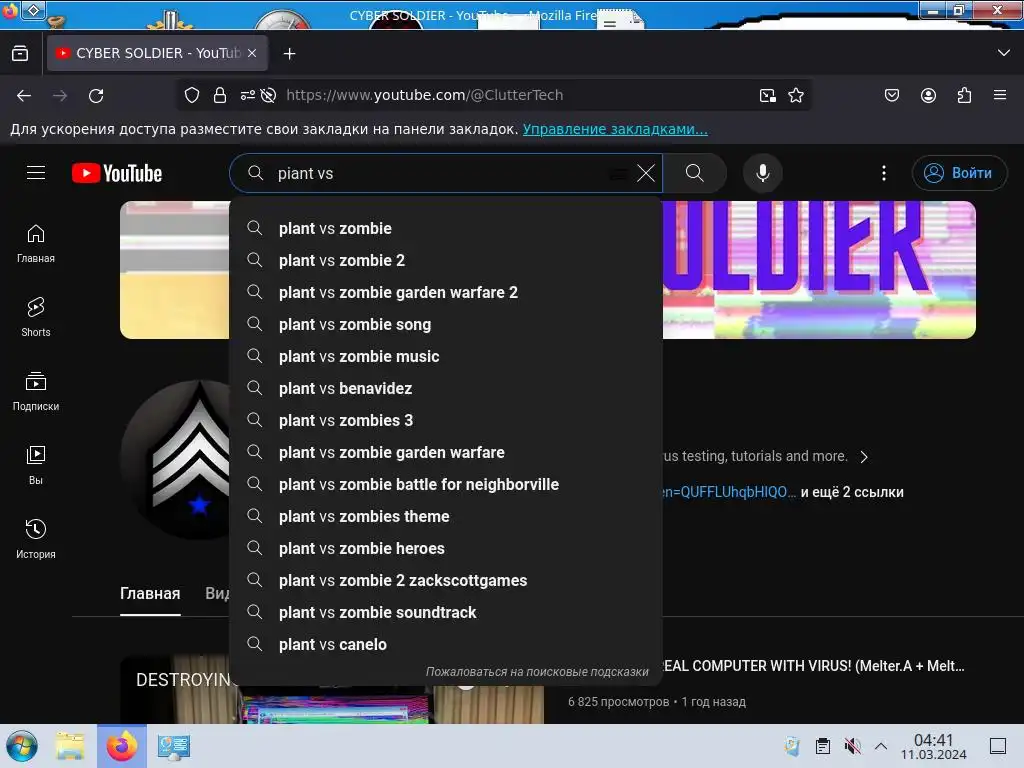Open Shorts in the sidebar
This screenshot has width=1024, height=768.
pos(36,317)
